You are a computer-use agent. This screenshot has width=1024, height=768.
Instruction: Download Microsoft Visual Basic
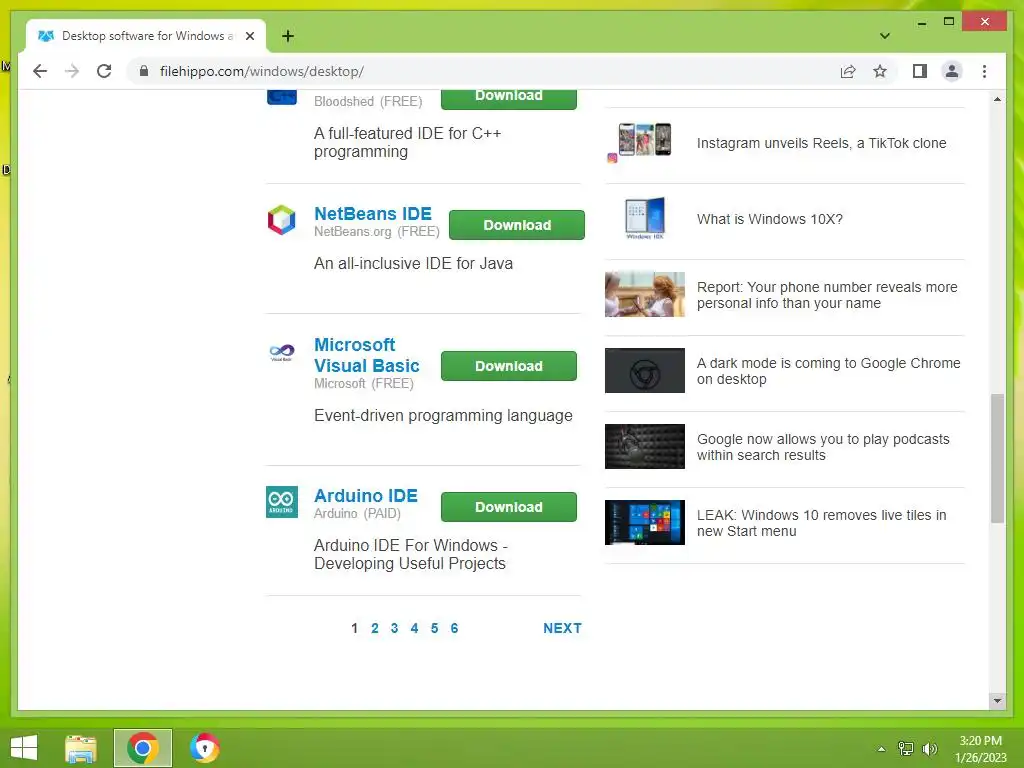pos(509,366)
